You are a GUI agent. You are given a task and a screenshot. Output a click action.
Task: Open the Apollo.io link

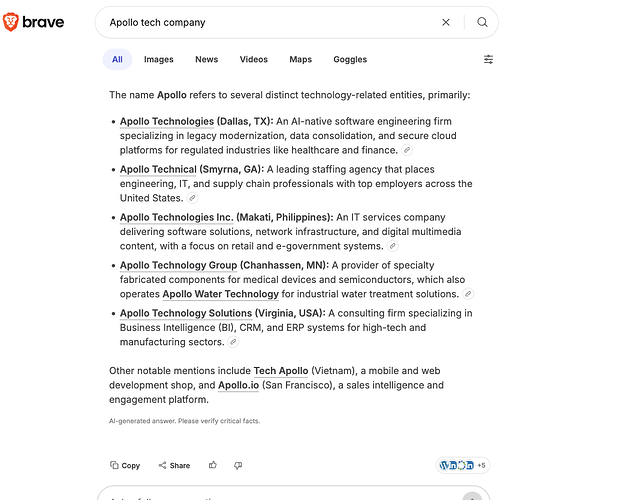[x=238, y=385]
